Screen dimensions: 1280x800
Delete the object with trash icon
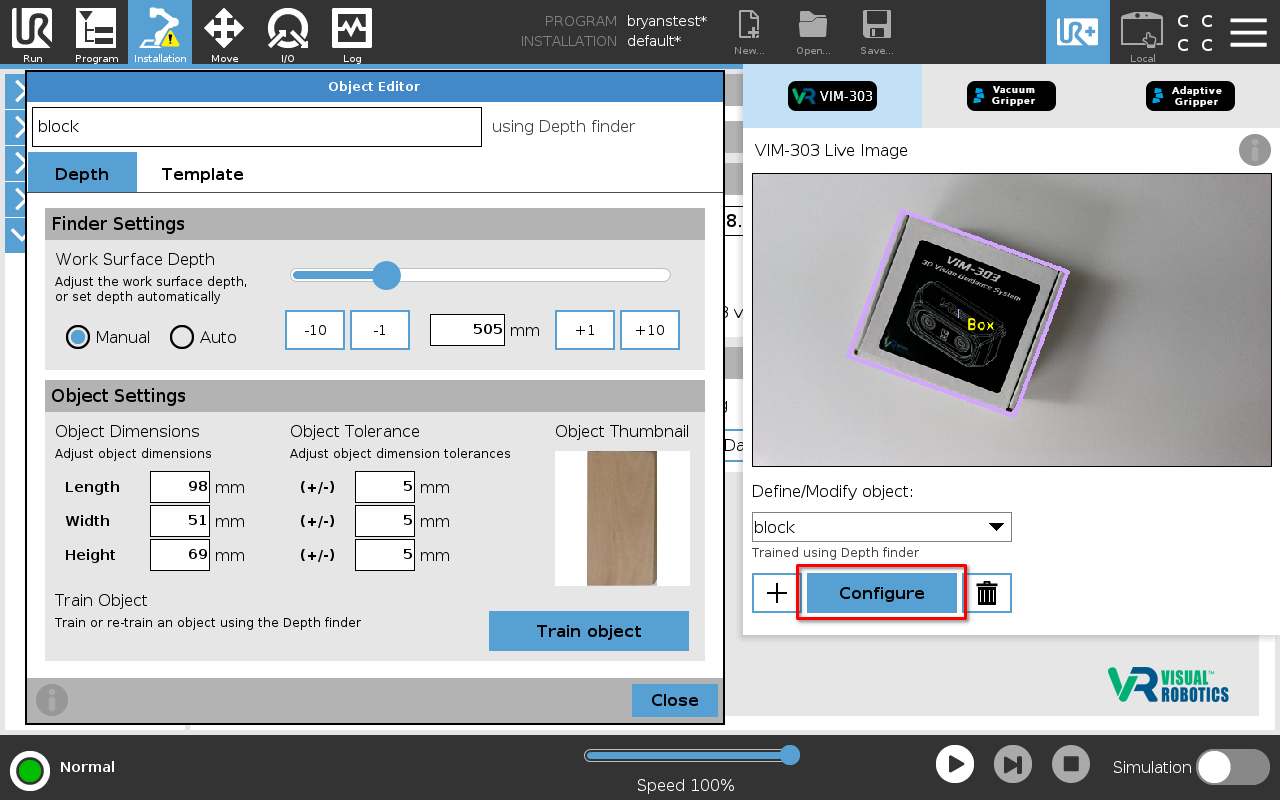(x=987, y=593)
